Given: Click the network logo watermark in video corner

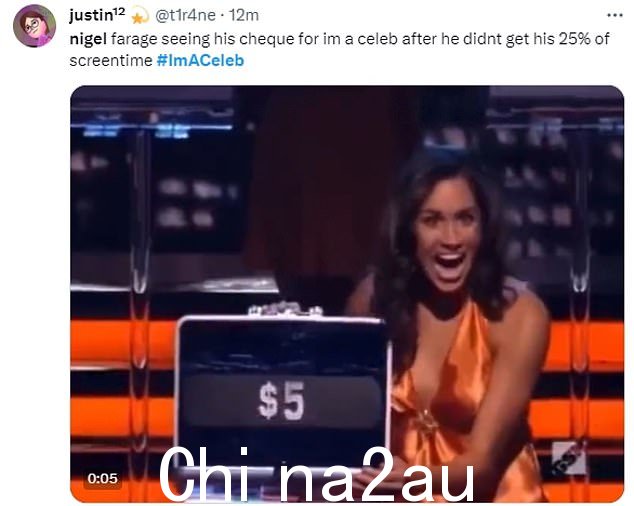Looking at the screenshot, I should [569, 457].
